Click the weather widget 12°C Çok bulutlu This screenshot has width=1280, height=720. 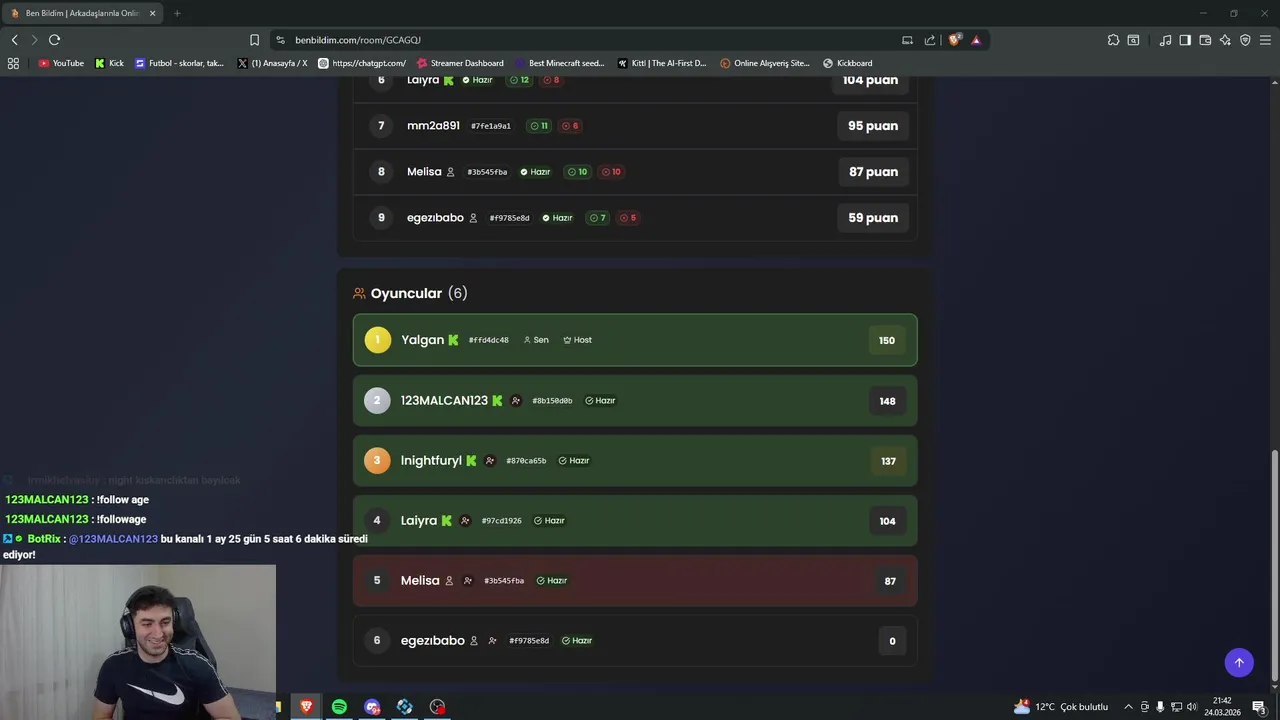pyautogui.click(x=1061, y=707)
